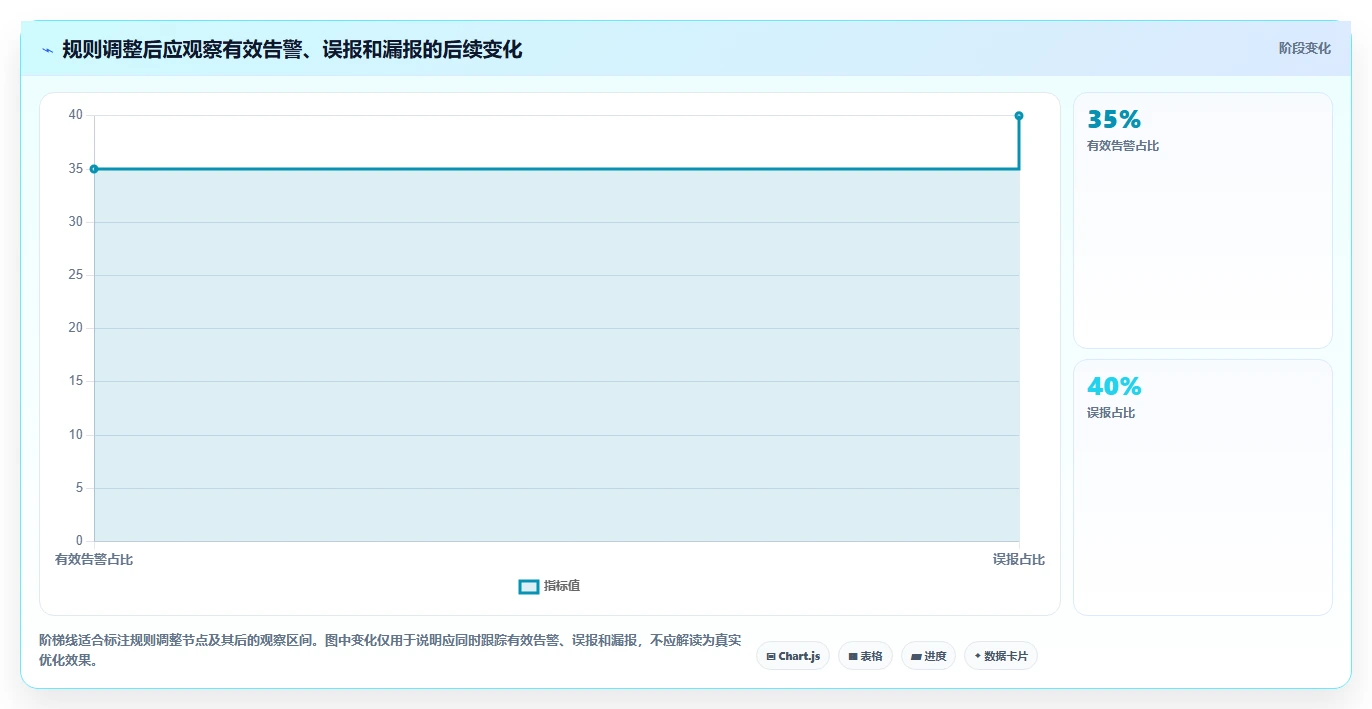Click the 误报占比 x-axis label
Viewport: 1372px width, 709px height.
click(x=1019, y=560)
